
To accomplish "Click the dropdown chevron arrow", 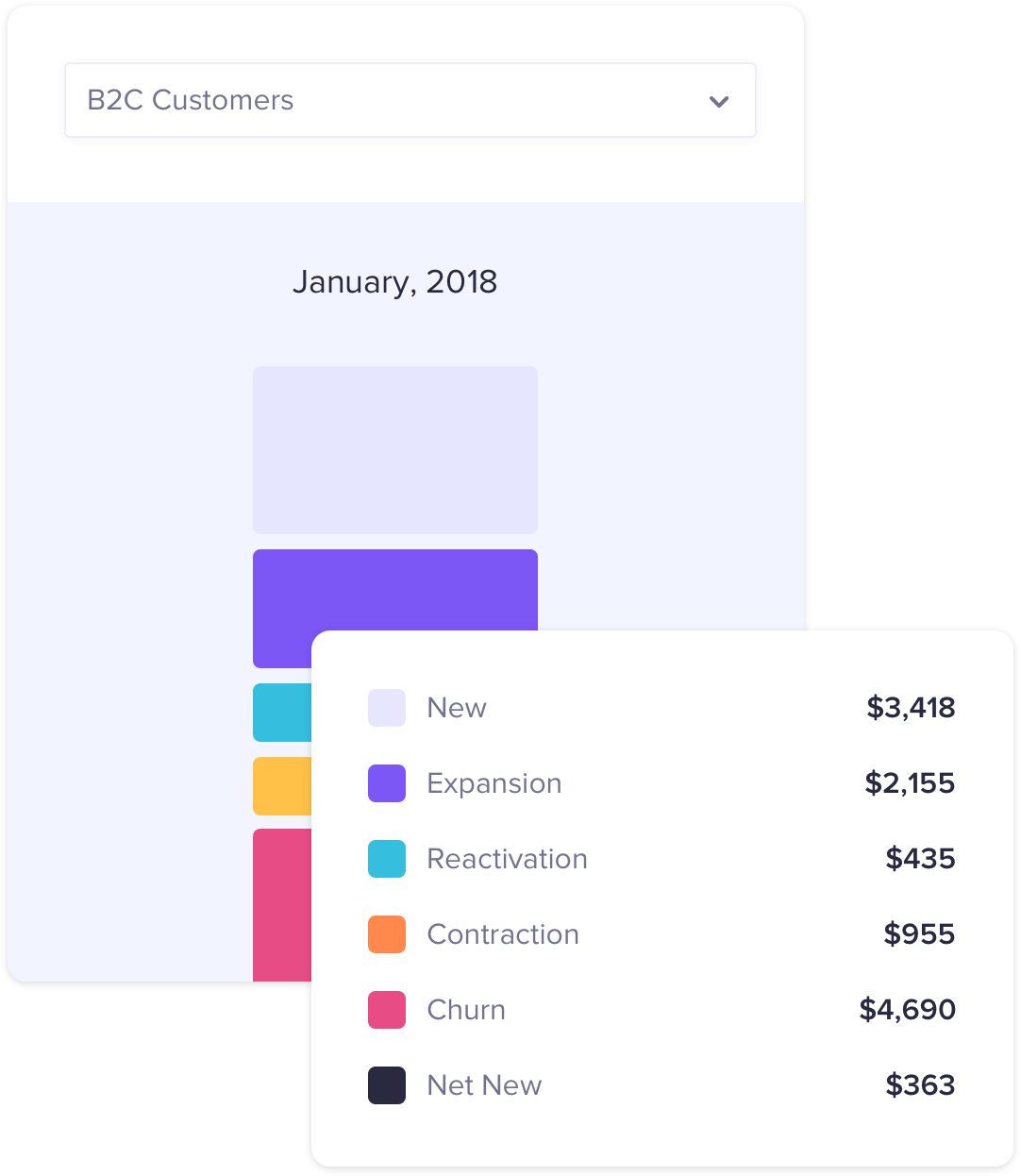I will (719, 101).
